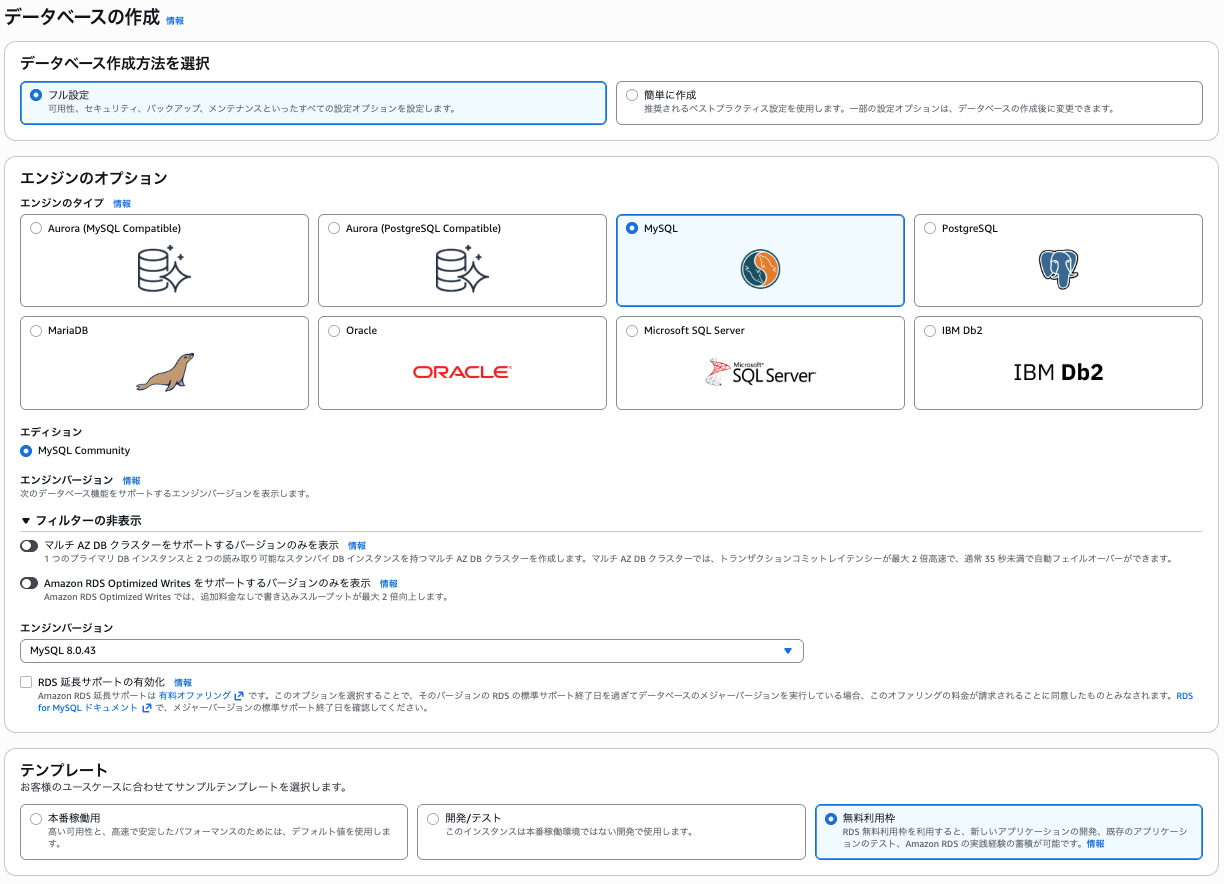
Task: Click the Oracle logo
Action: coord(462,372)
